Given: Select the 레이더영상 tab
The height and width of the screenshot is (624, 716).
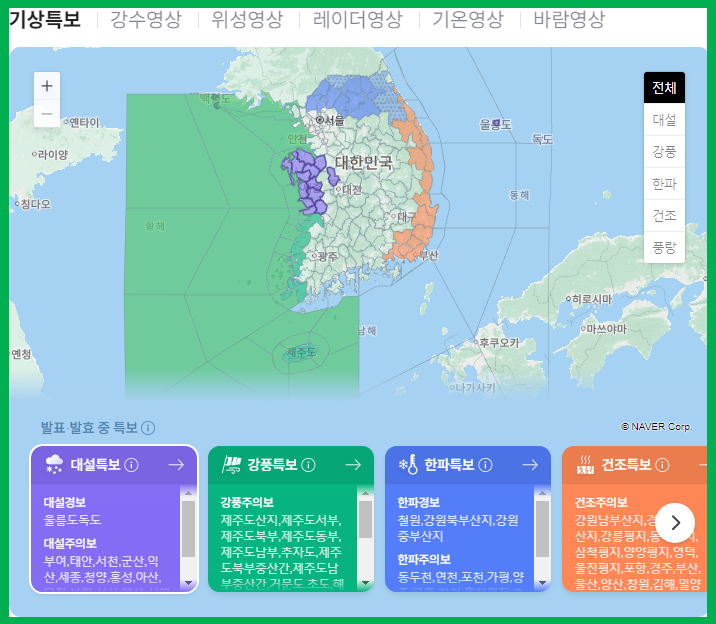Looking at the screenshot, I should click(358, 20).
